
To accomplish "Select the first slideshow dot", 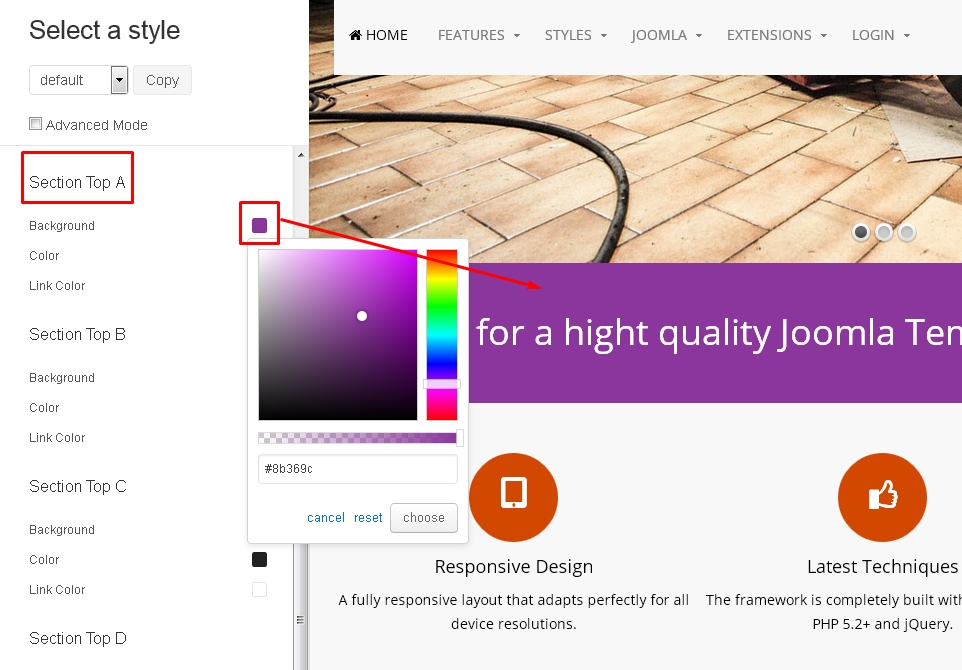I will pos(861,232).
